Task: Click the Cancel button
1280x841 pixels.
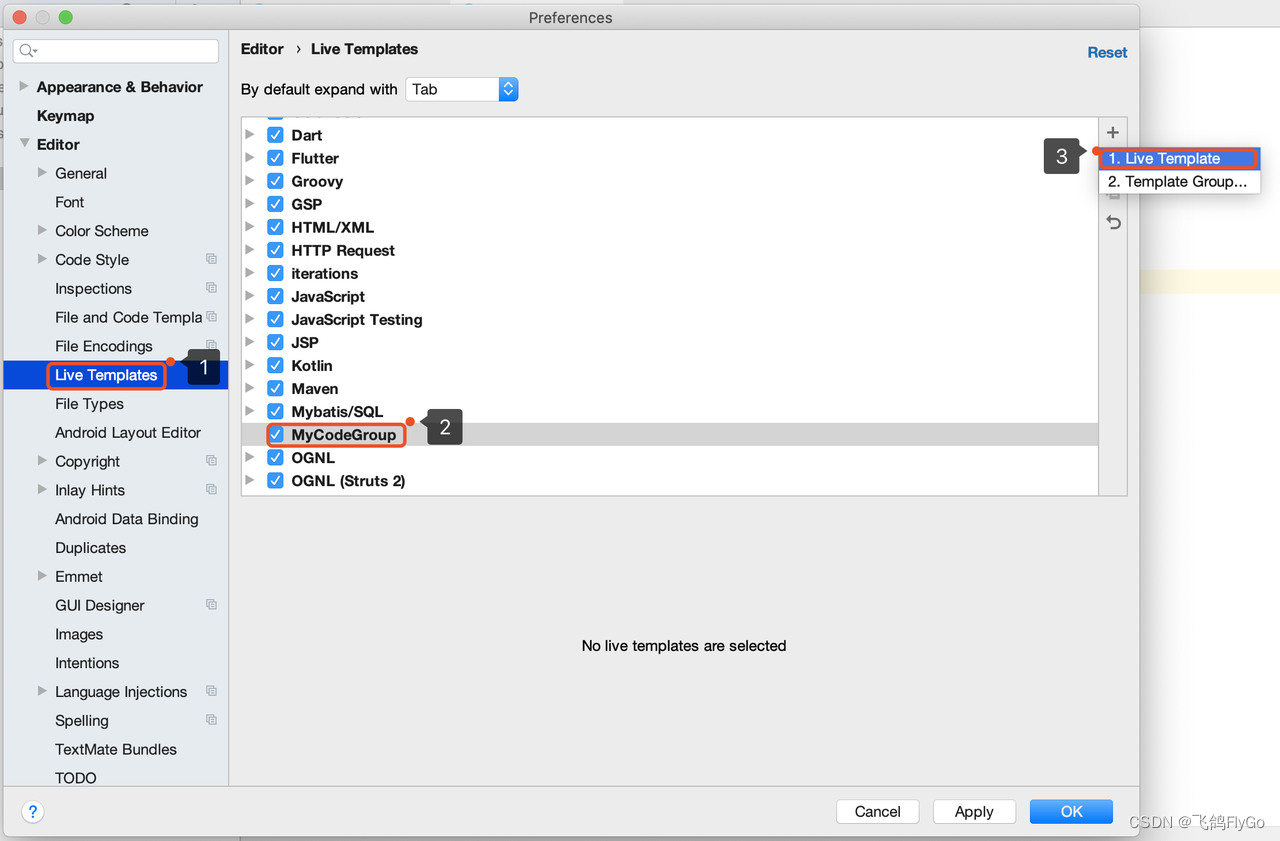Action: pyautogui.click(x=878, y=811)
